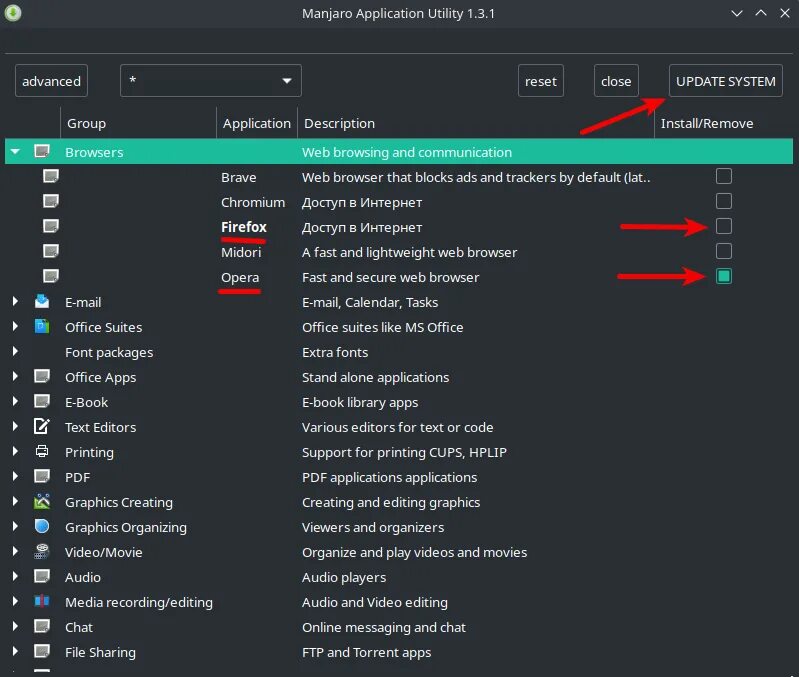Click the Description column header

[x=475, y=123]
